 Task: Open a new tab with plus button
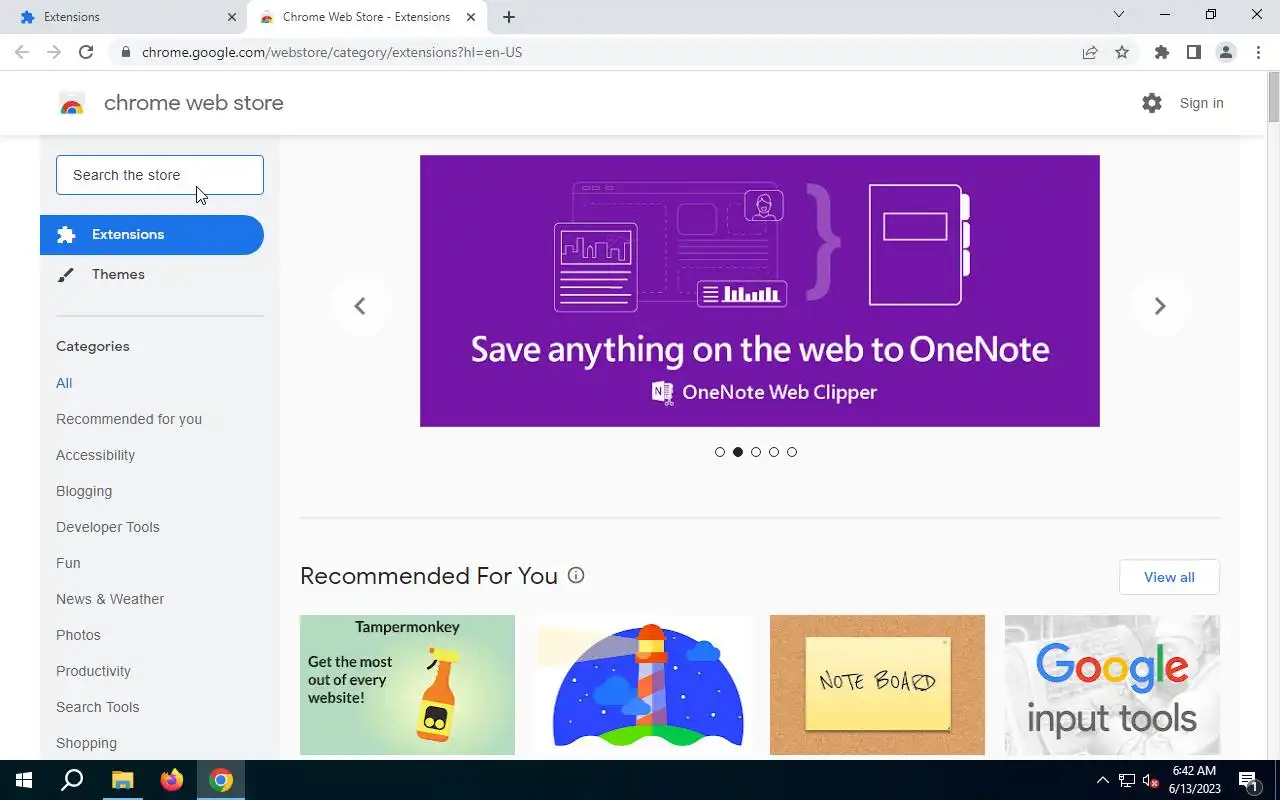509,17
